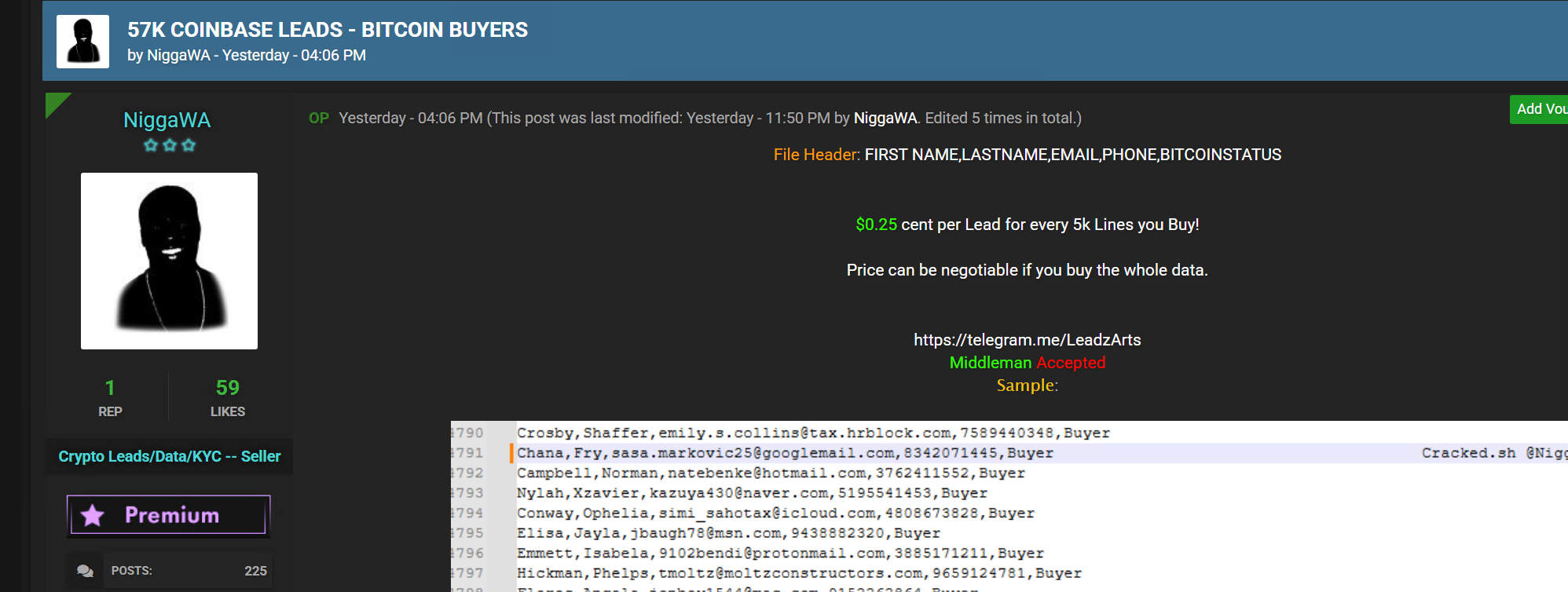Select the File Header label text

pos(816,155)
